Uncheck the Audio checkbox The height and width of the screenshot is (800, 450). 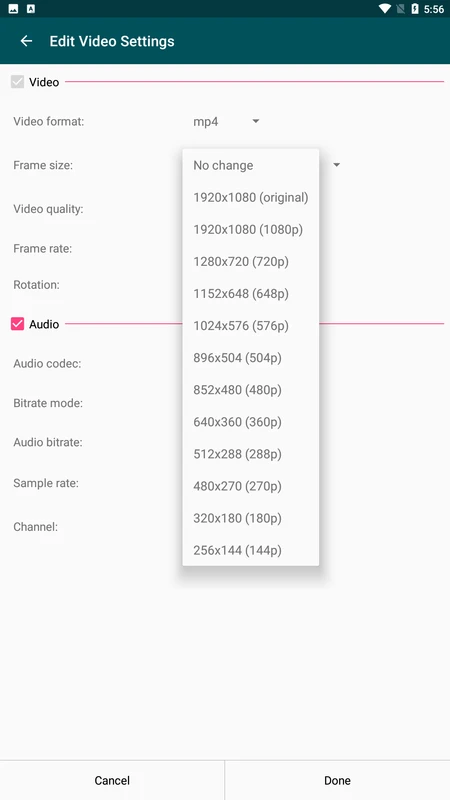[x=18, y=324]
